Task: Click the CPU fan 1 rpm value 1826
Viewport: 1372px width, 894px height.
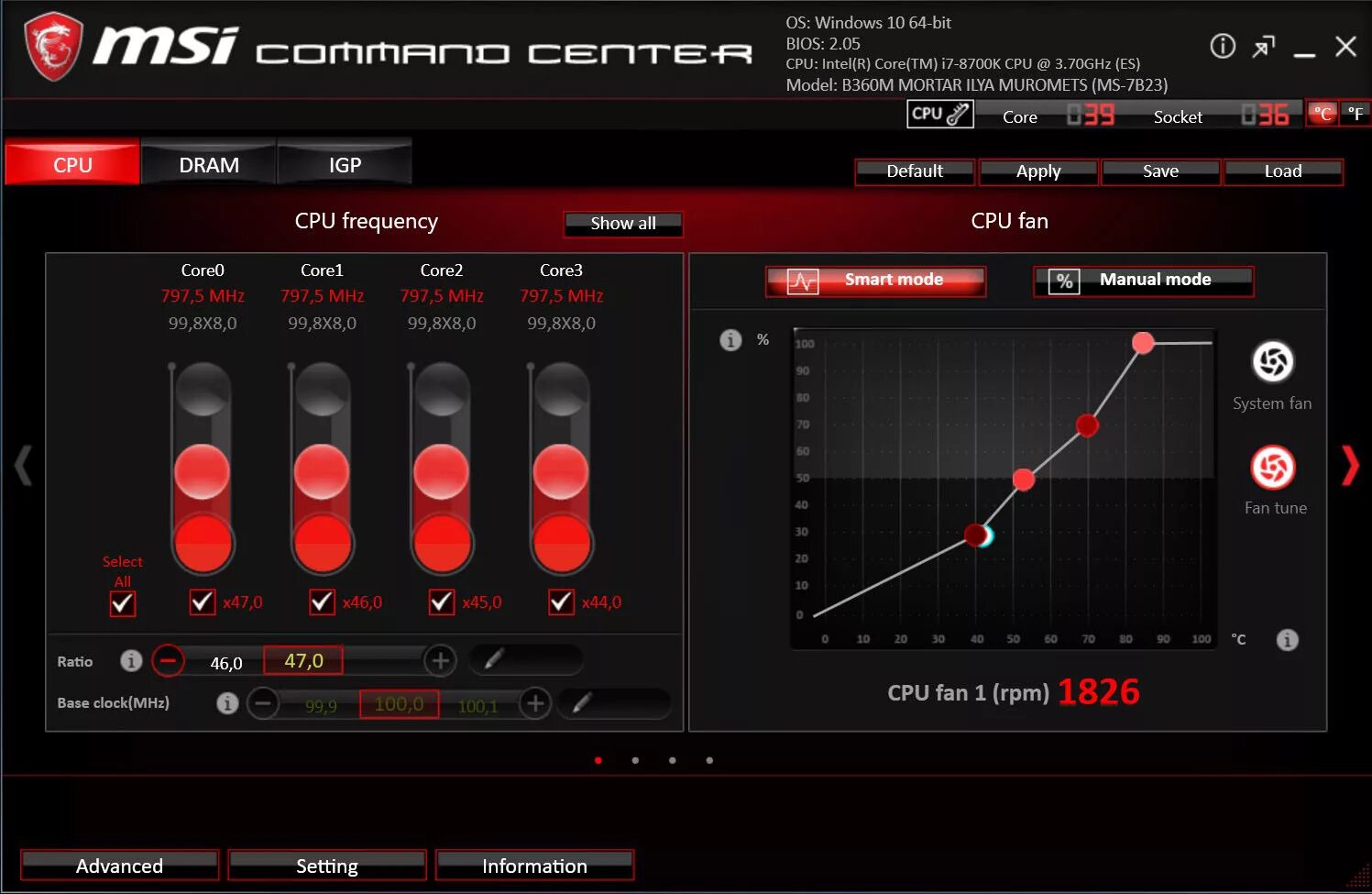Action: [x=1098, y=692]
